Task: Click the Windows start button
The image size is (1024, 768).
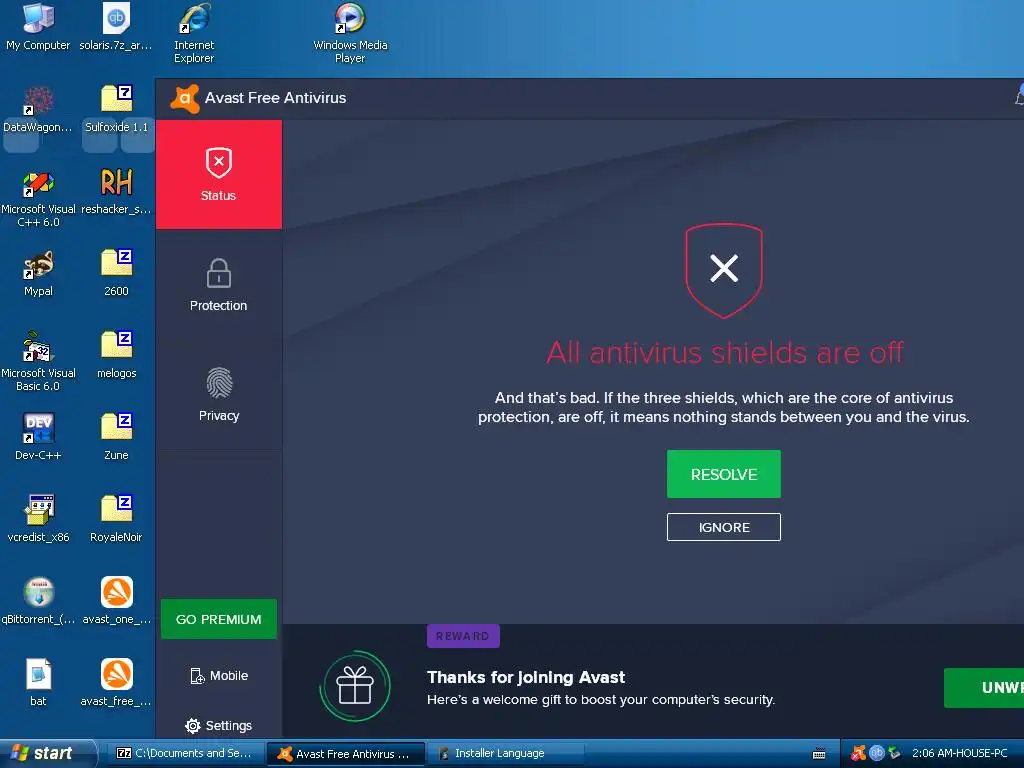Action: point(47,754)
